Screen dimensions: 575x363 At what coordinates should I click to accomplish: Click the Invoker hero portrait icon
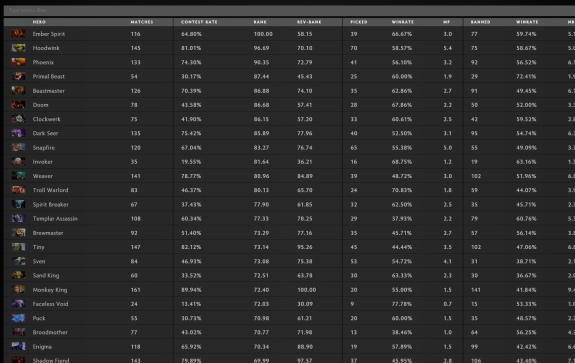18,162
